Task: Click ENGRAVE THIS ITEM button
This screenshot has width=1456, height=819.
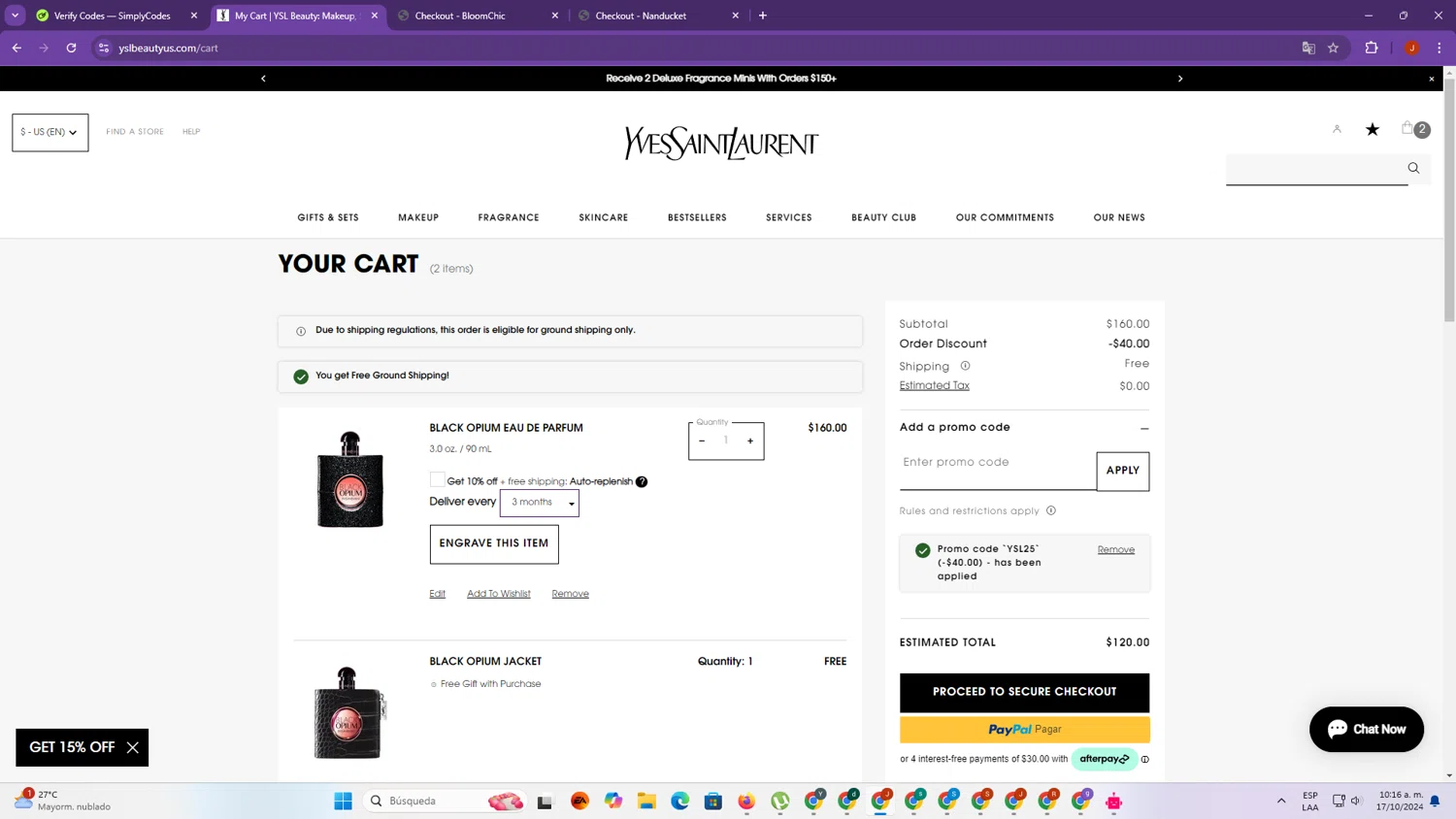Action: [x=494, y=543]
